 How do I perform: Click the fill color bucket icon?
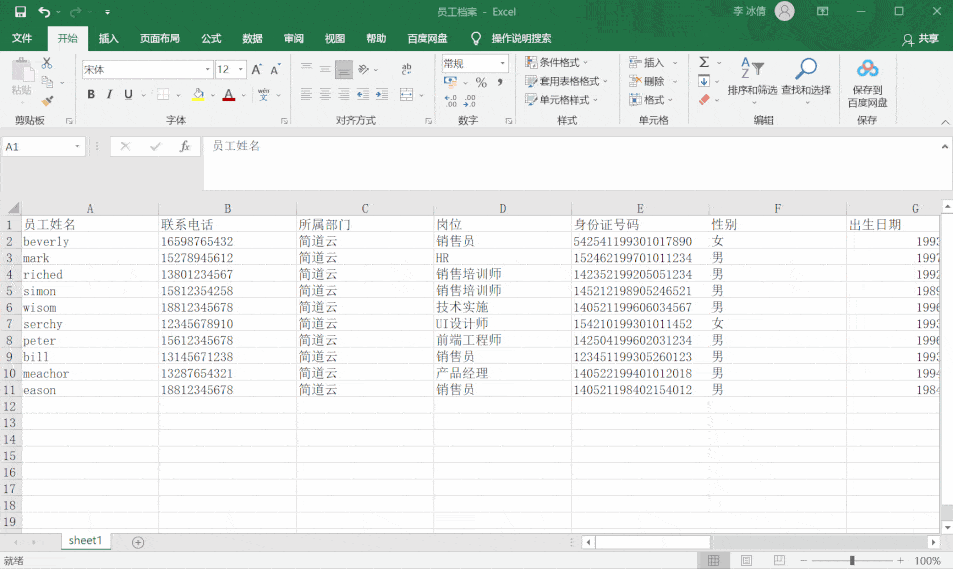198,94
